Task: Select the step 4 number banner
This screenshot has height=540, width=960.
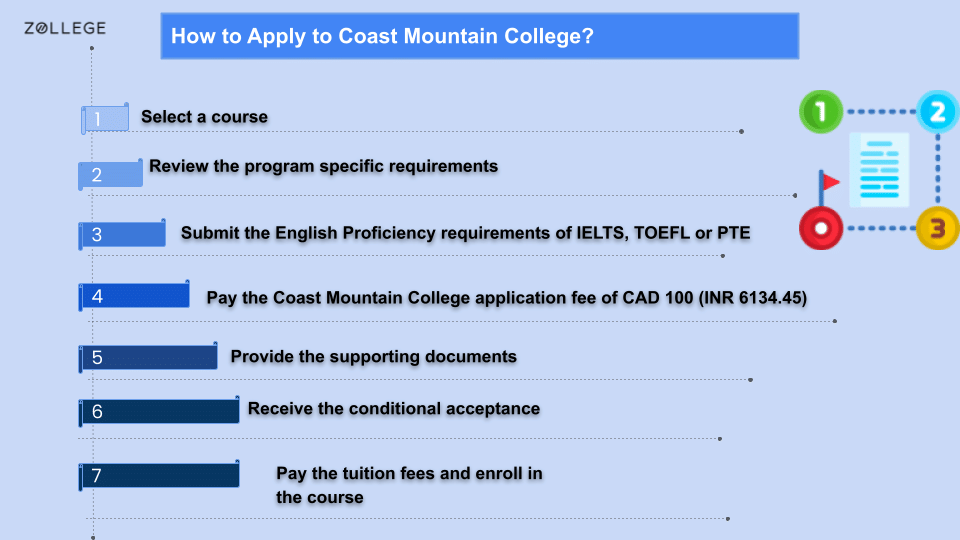Action: pyautogui.click(x=134, y=296)
